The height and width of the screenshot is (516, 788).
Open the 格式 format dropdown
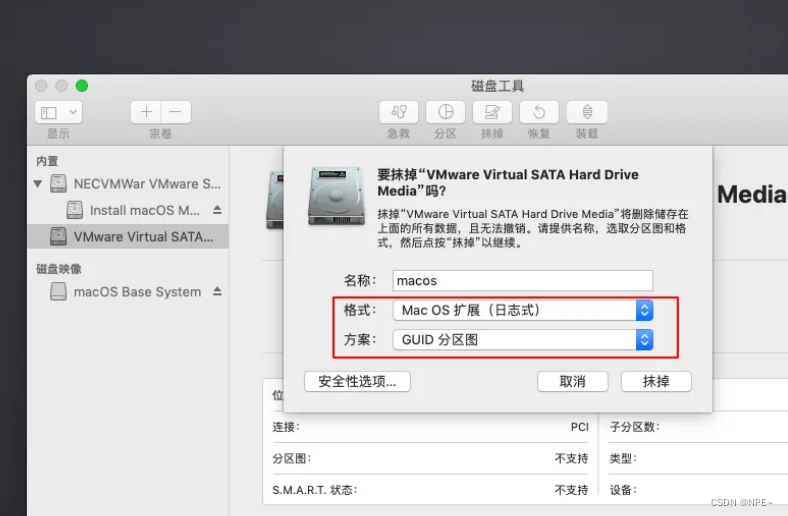(523, 310)
